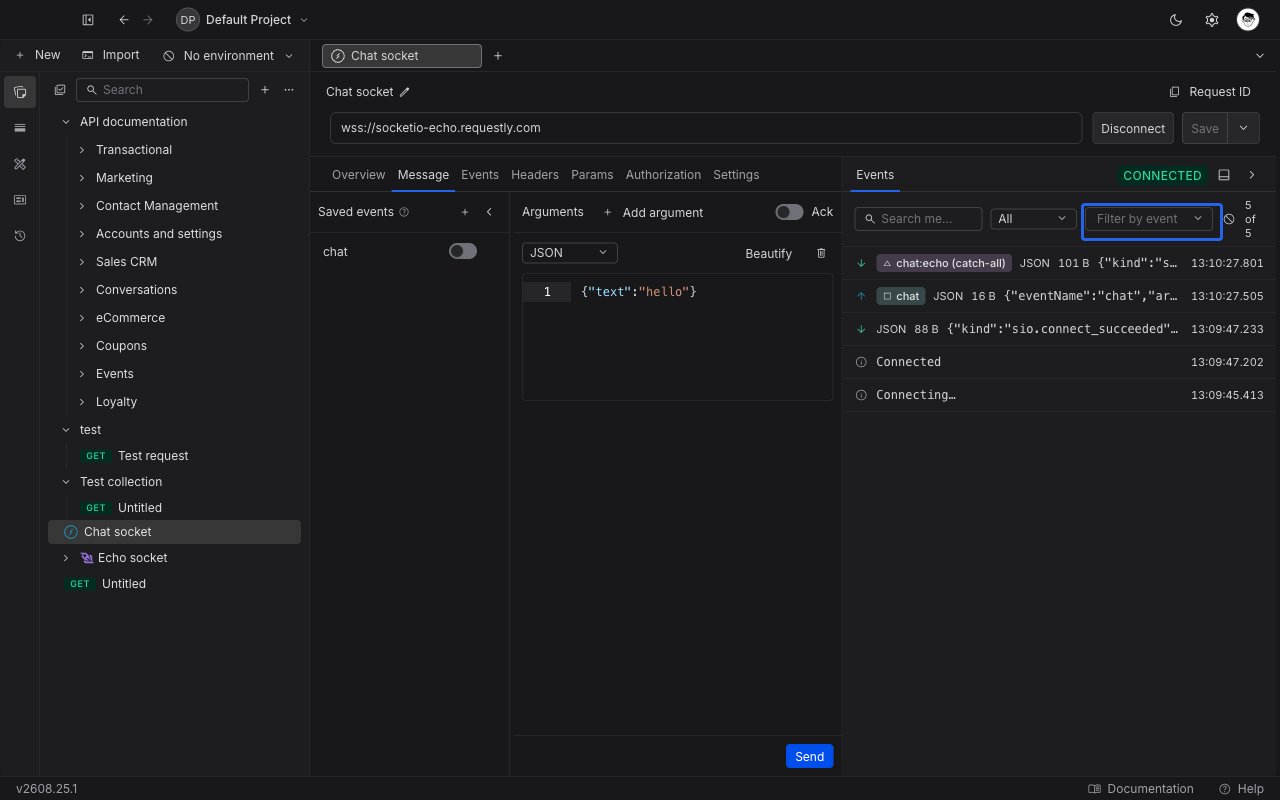Open user profile avatar
Image resolution: width=1280 pixels, height=800 pixels.
[x=1248, y=20]
